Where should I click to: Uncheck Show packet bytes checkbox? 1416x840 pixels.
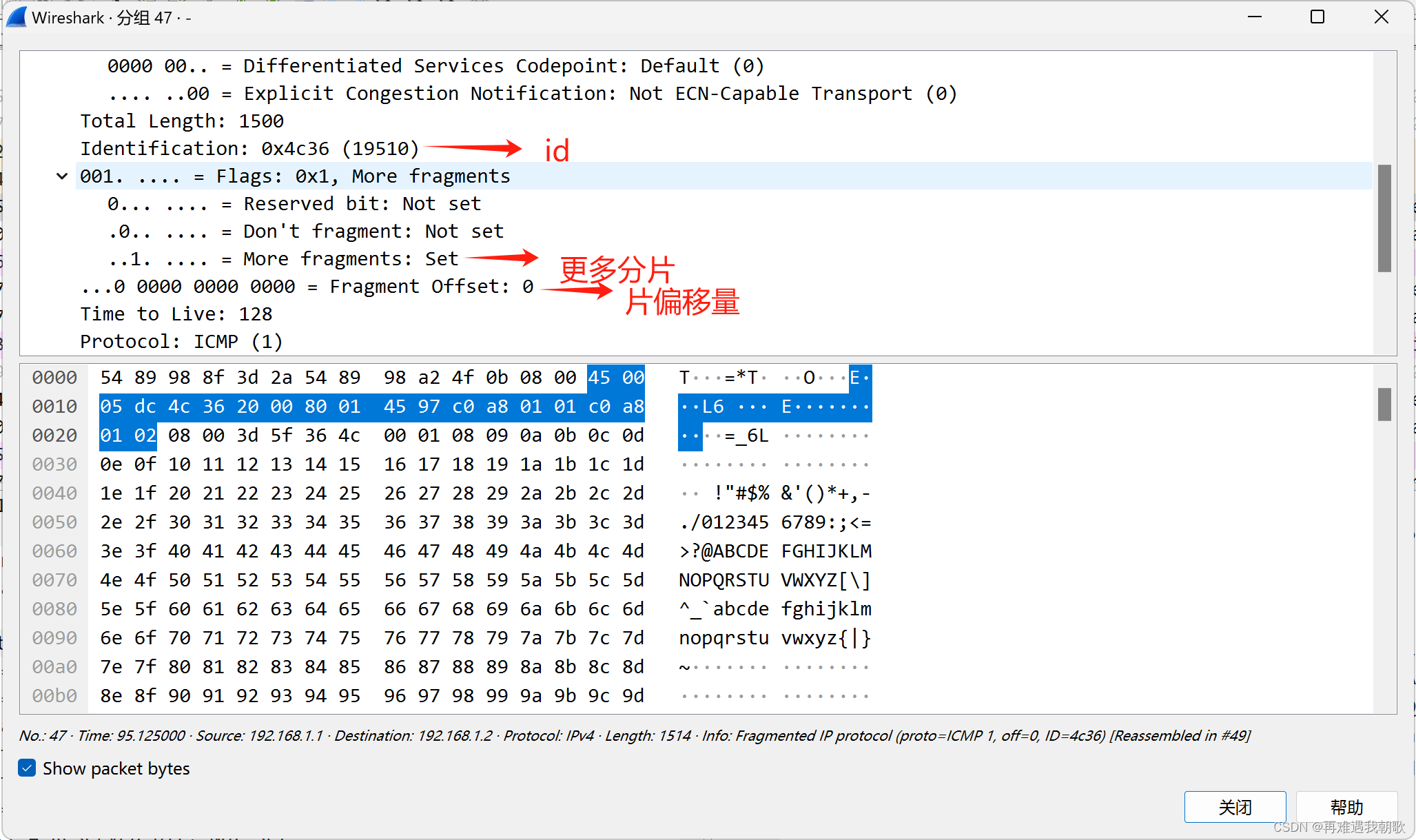(28, 768)
